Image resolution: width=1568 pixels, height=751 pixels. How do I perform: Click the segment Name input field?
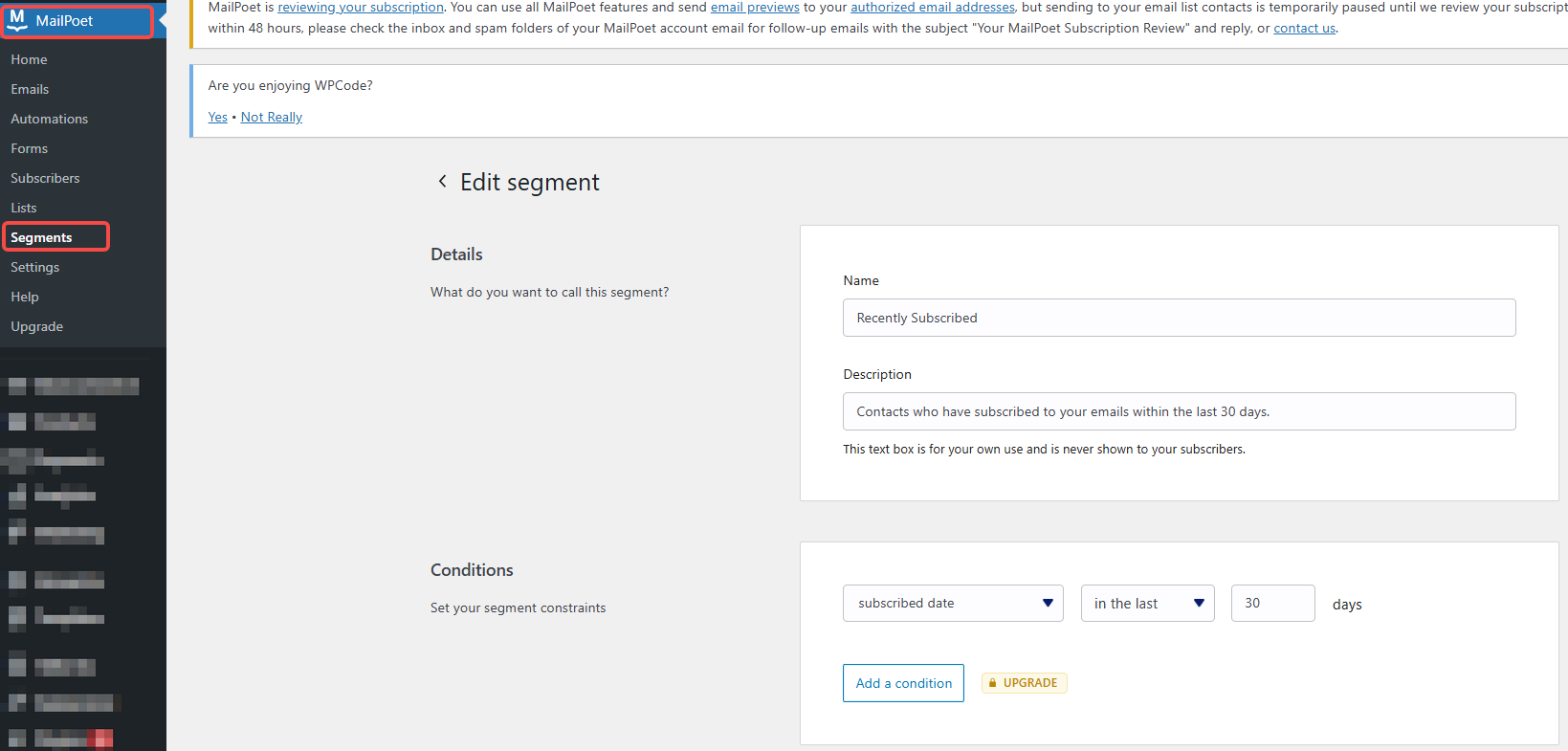tap(1179, 318)
